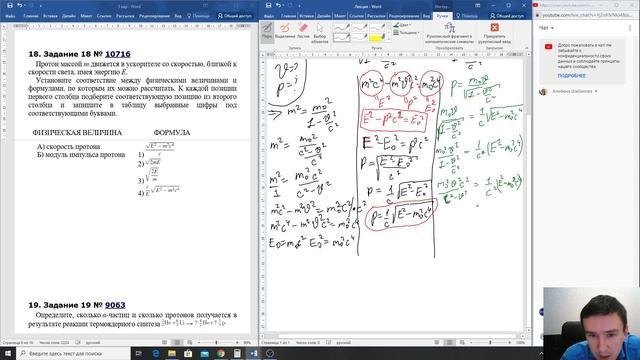Switch to print layout in left Word
Viewport: 640px width, 360px height.
click(x=177, y=342)
